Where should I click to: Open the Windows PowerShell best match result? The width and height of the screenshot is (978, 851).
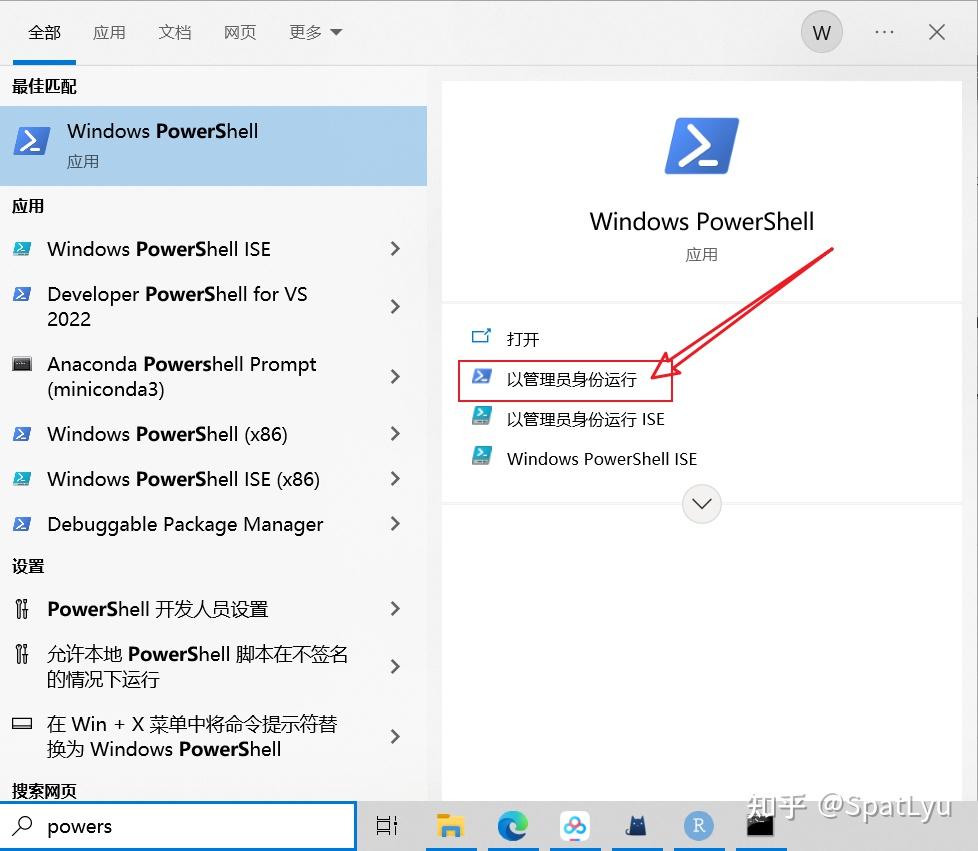pos(213,145)
